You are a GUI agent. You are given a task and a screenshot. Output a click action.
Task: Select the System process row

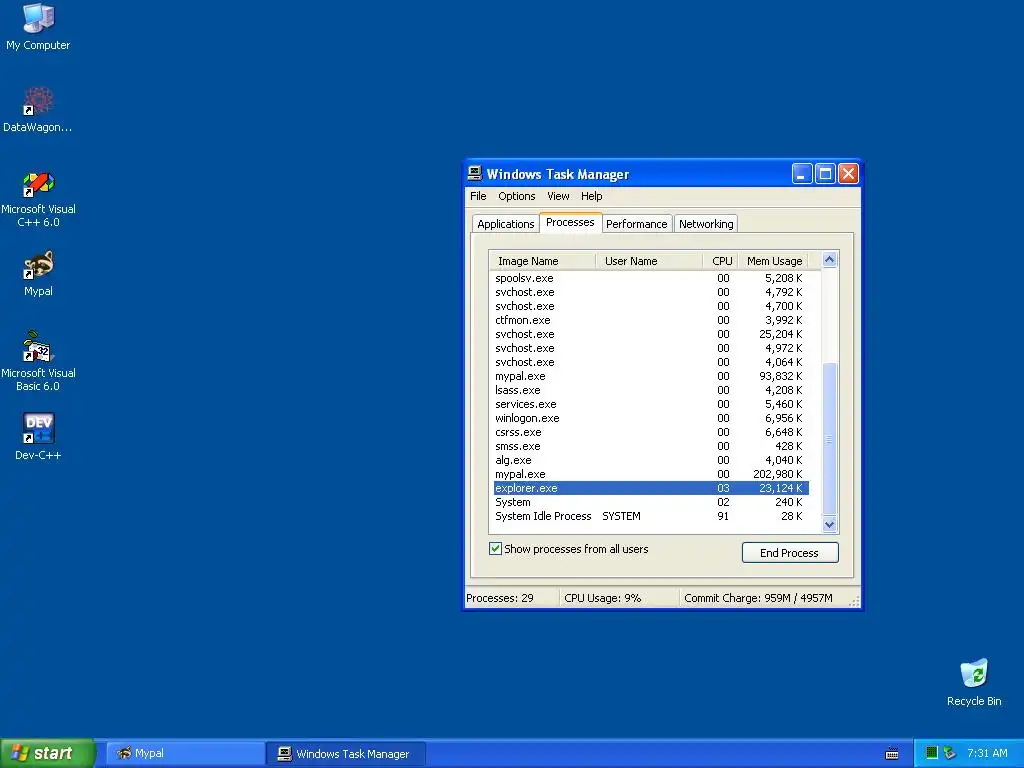tap(651, 502)
